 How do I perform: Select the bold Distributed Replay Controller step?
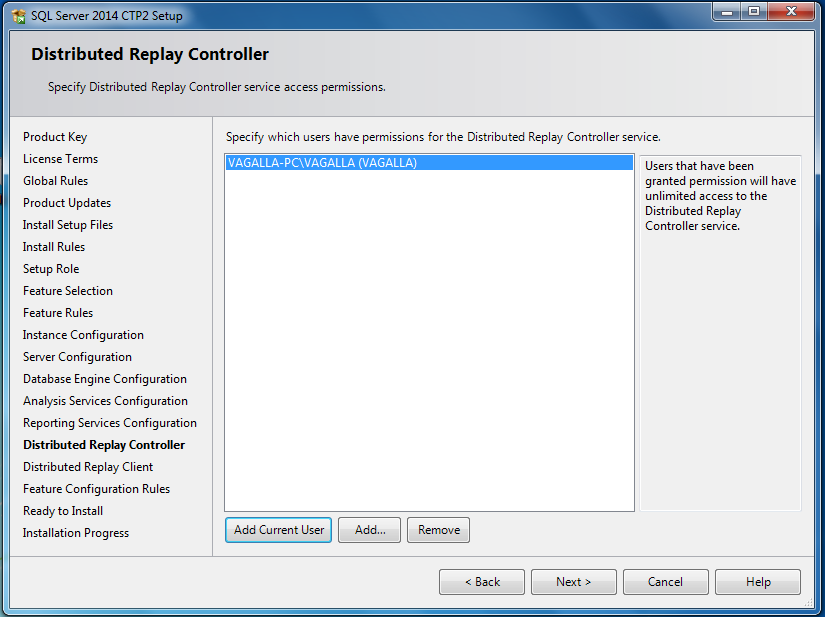[x=104, y=445]
